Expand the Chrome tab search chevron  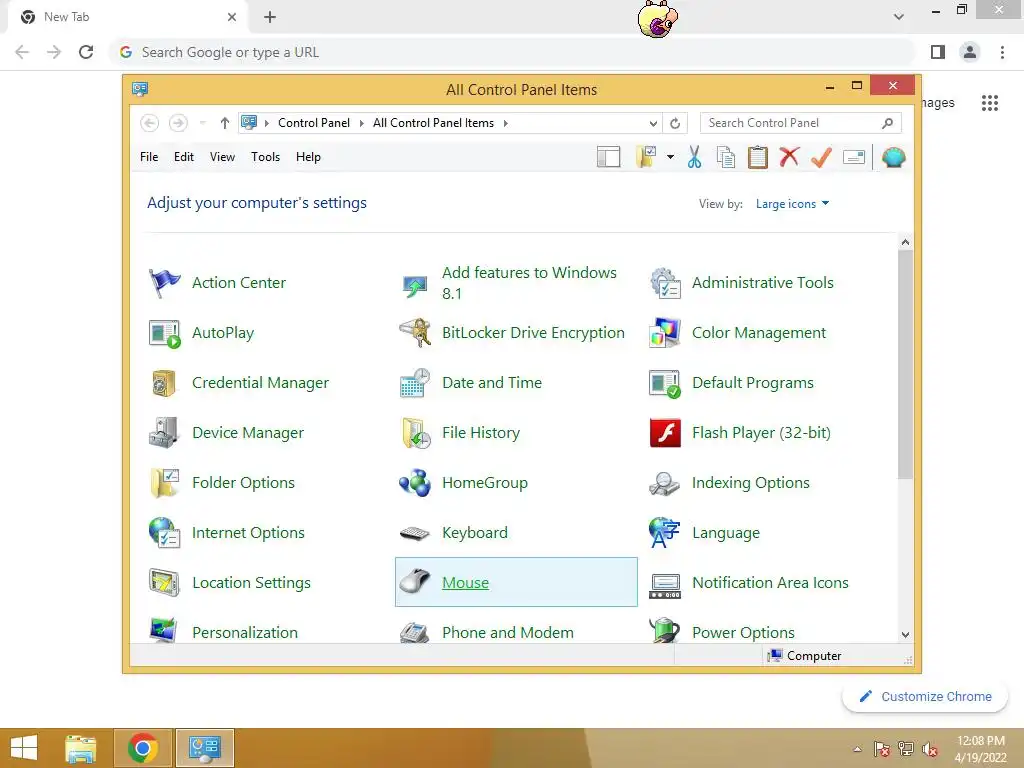pyautogui.click(x=899, y=17)
